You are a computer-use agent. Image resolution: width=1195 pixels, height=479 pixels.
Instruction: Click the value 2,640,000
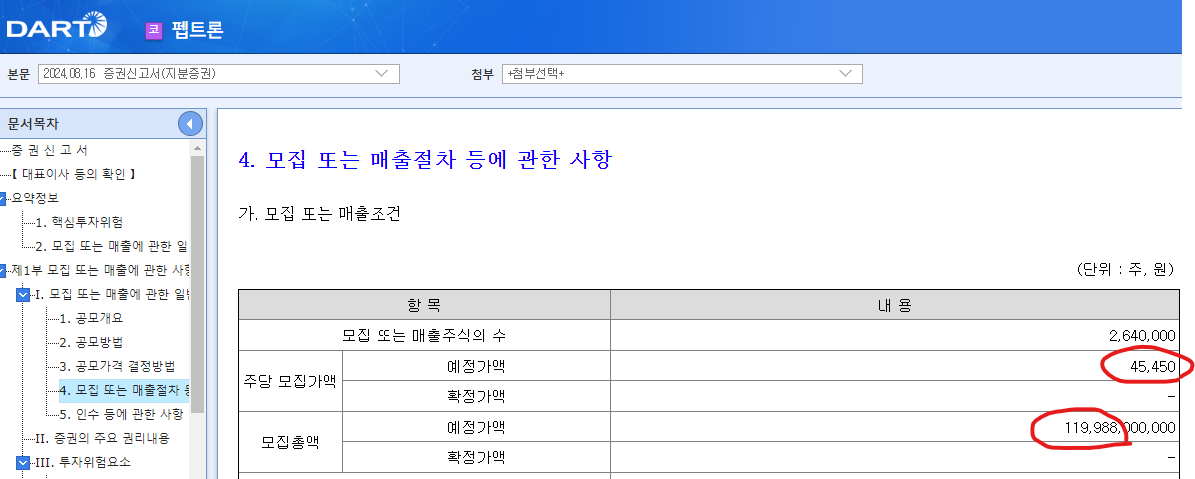click(x=1142, y=336)
